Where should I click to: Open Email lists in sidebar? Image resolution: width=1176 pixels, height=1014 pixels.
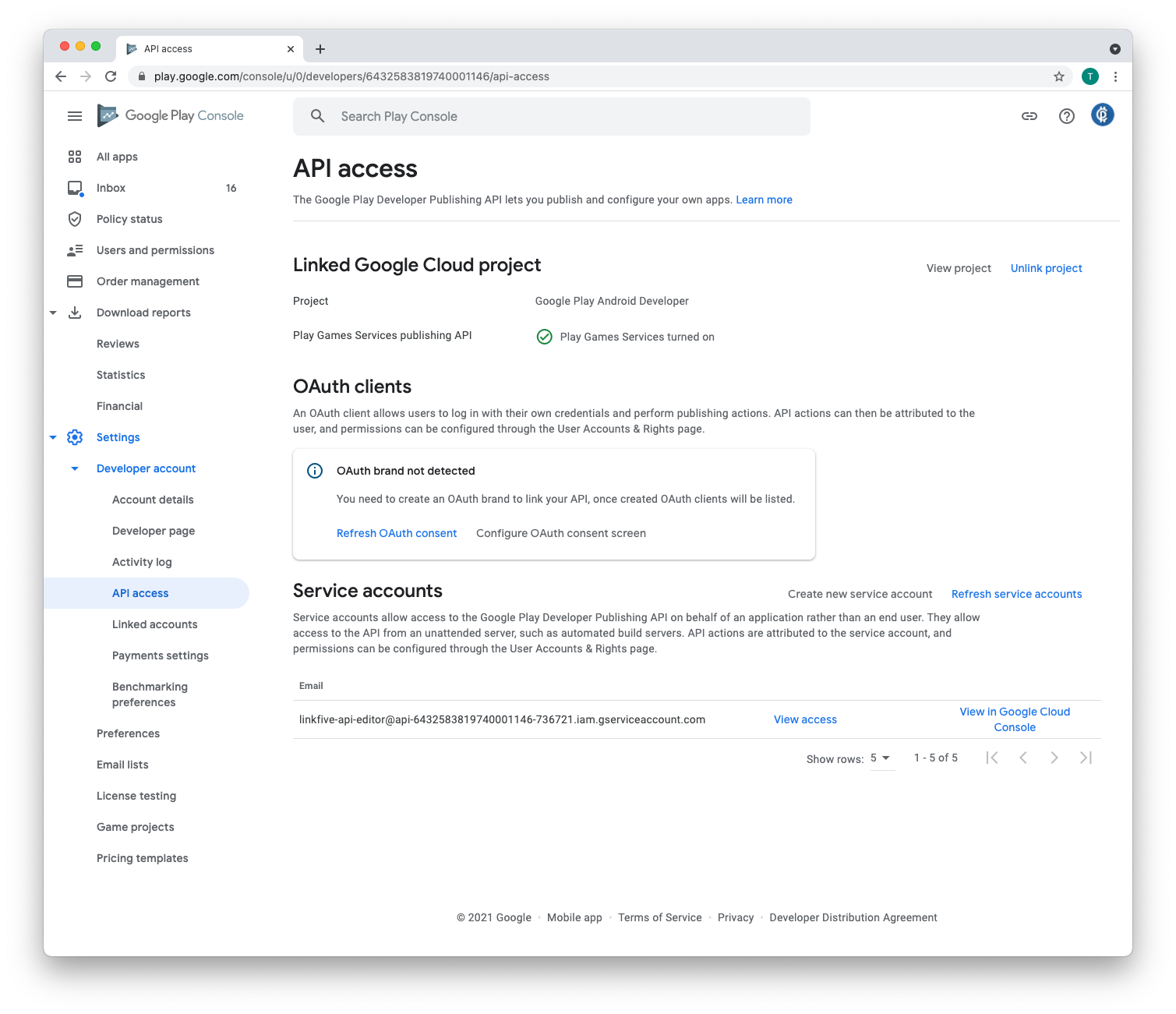[x=122, y=765]
